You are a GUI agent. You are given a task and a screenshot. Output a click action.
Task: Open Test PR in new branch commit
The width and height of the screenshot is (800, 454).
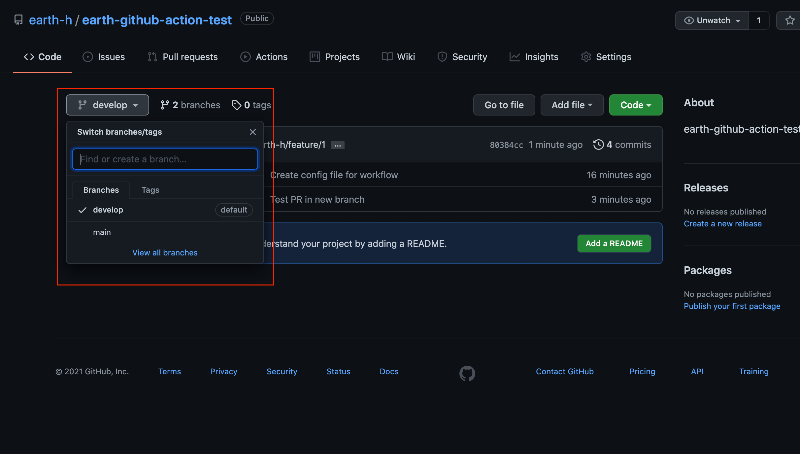pyautogui.click(x=317, y=200)
